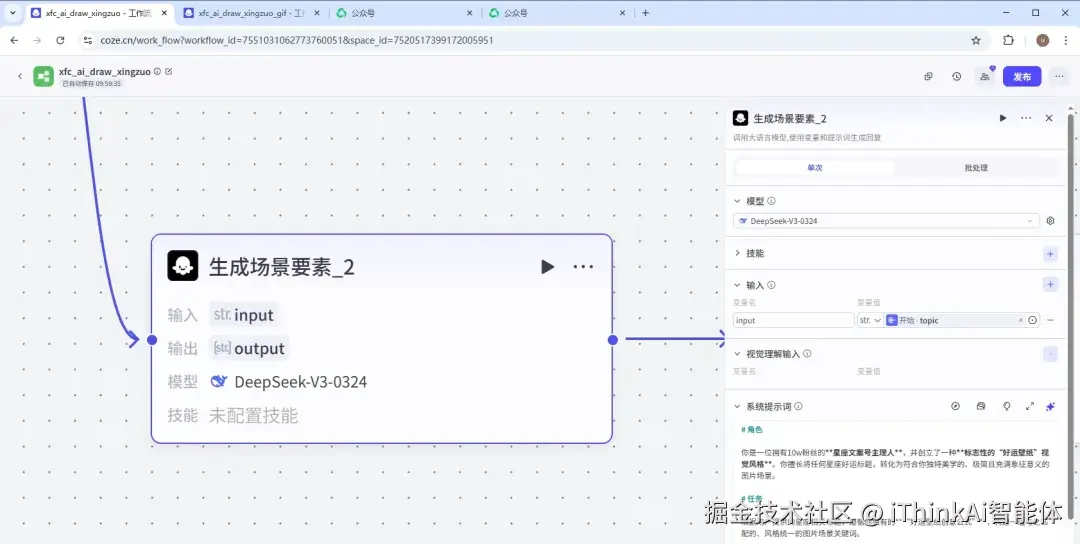Show the info tooltip beside 输入
This screenshot has height=544, width=1080.
pyautogui.click(x=771, y=285)
